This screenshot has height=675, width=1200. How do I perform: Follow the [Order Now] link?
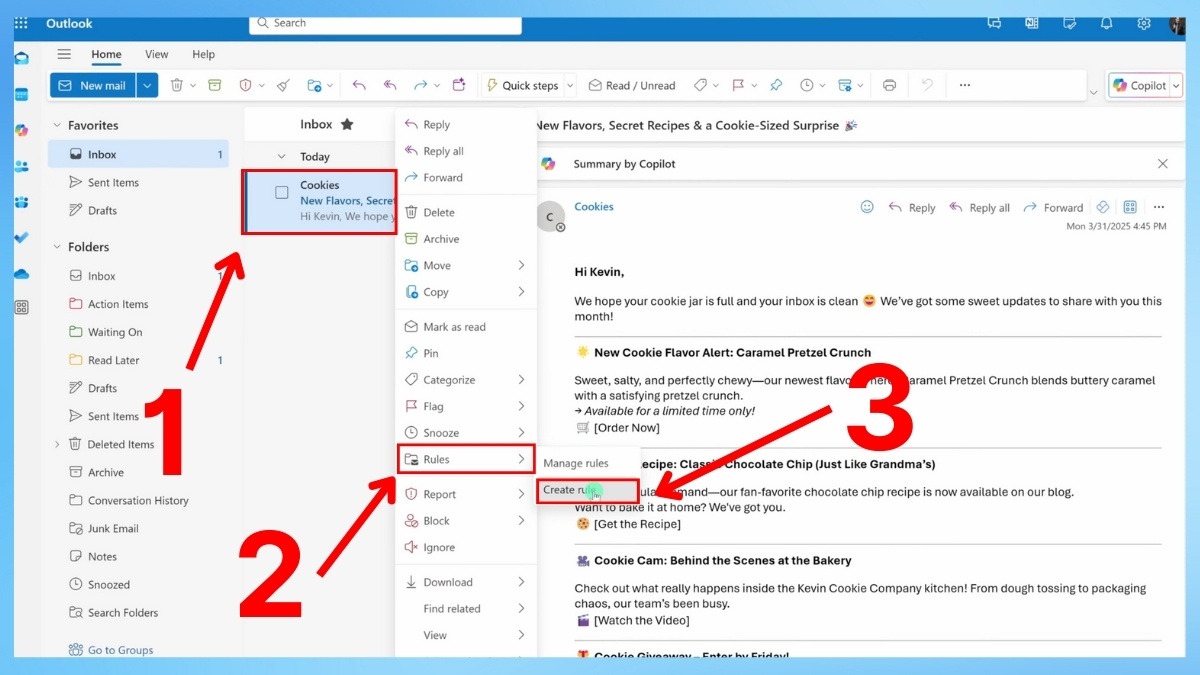(626, 428)
